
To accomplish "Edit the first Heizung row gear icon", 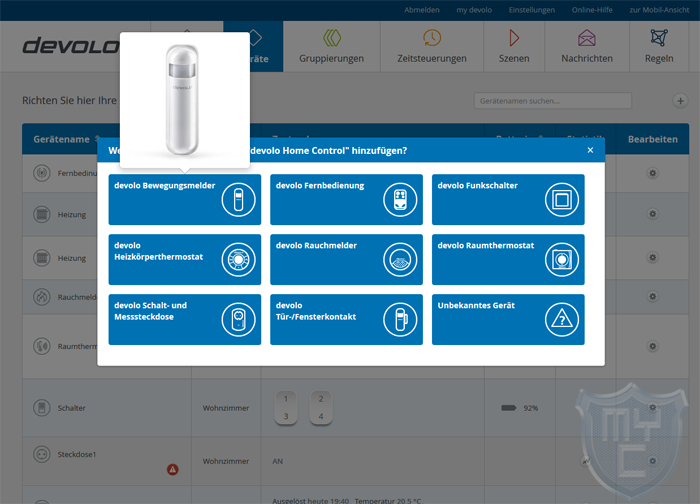I will tap(653, 214).
